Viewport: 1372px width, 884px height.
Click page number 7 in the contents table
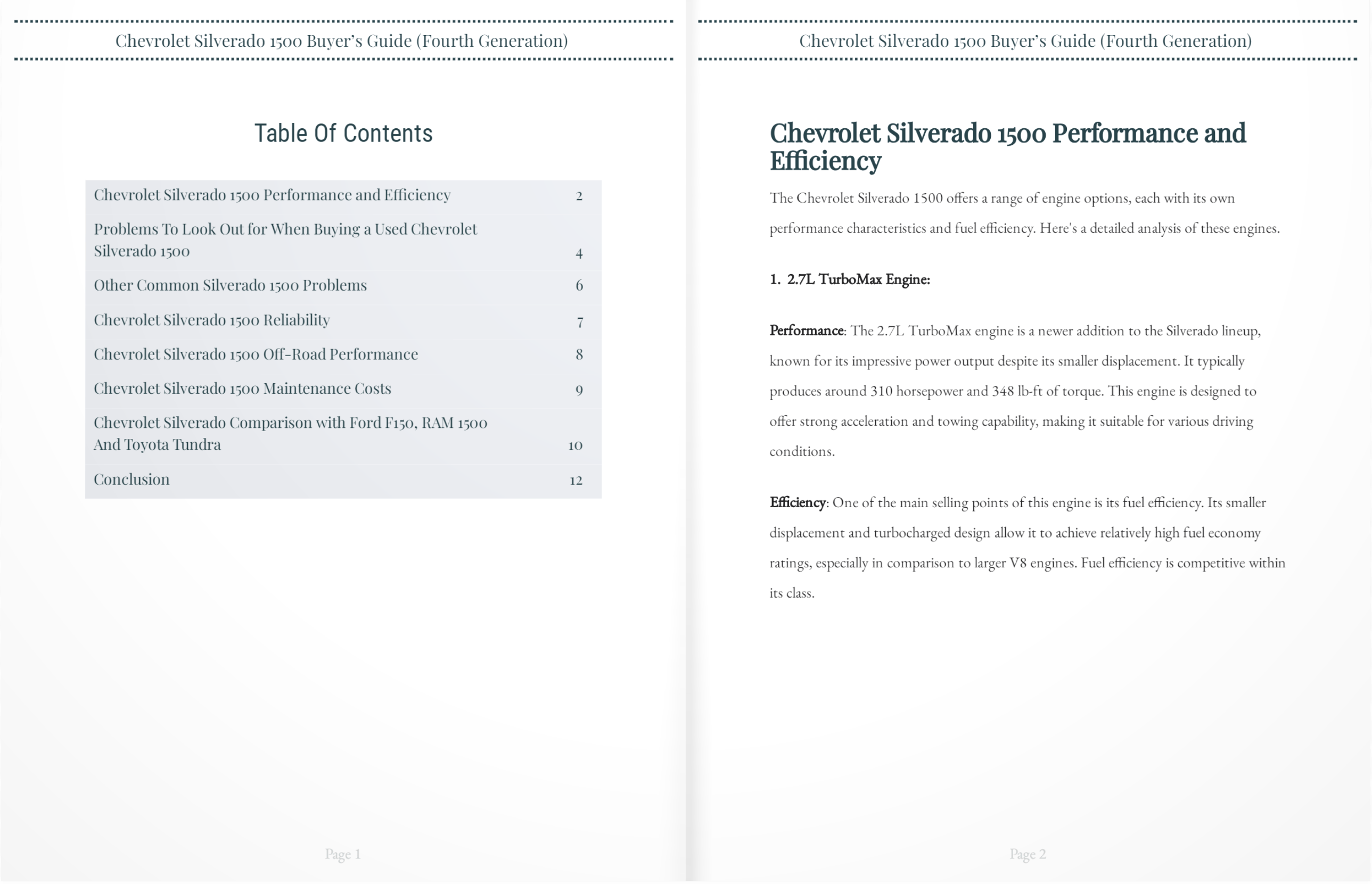pyautogui.click(x=580, y=322)
